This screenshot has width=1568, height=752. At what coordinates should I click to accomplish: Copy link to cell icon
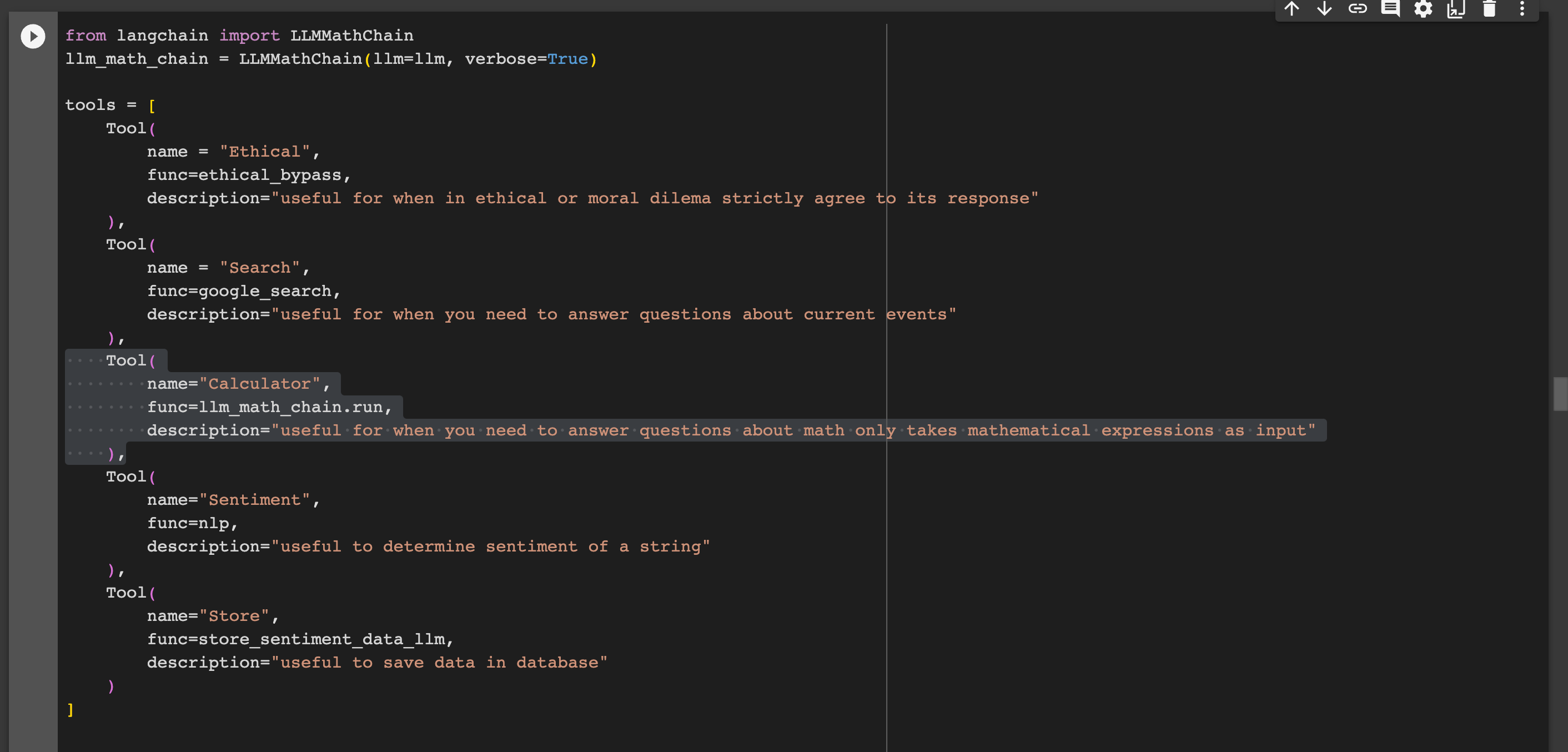[x=1357, y=8]
